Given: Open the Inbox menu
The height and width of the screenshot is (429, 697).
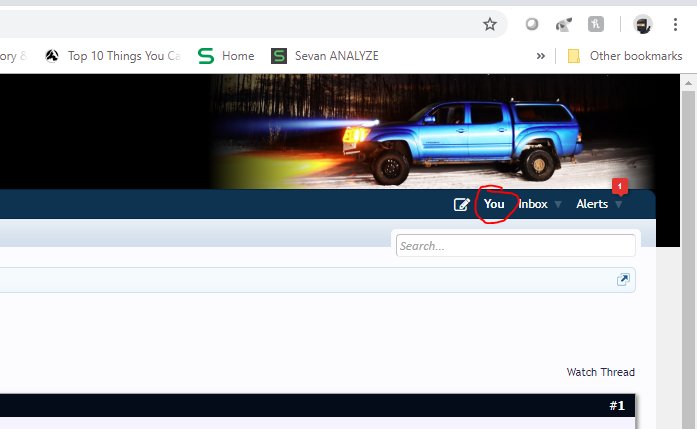Looking at the screenshot, I should coord(533,204).
